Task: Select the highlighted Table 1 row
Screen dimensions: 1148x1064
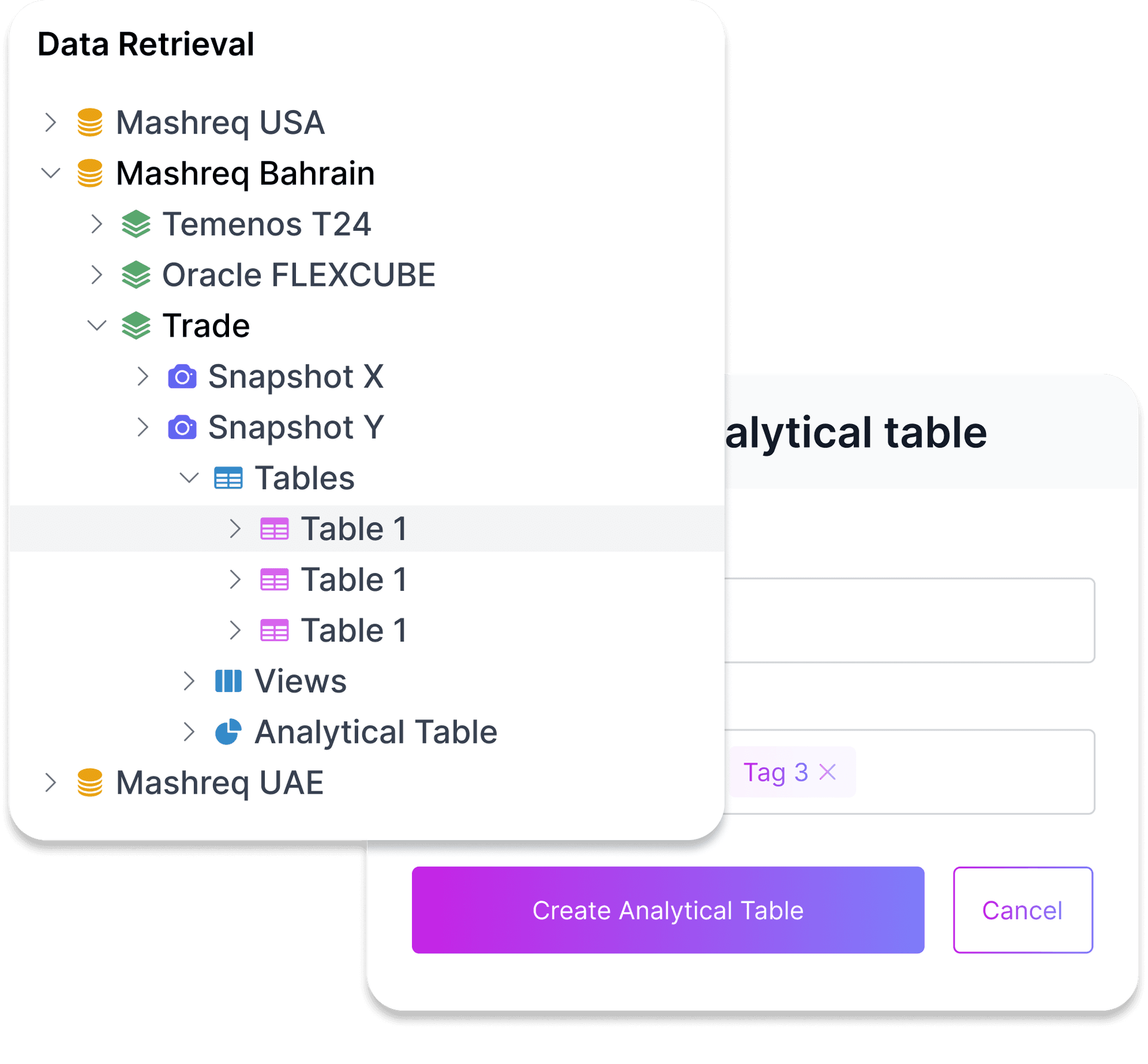Action: (354, 528)
